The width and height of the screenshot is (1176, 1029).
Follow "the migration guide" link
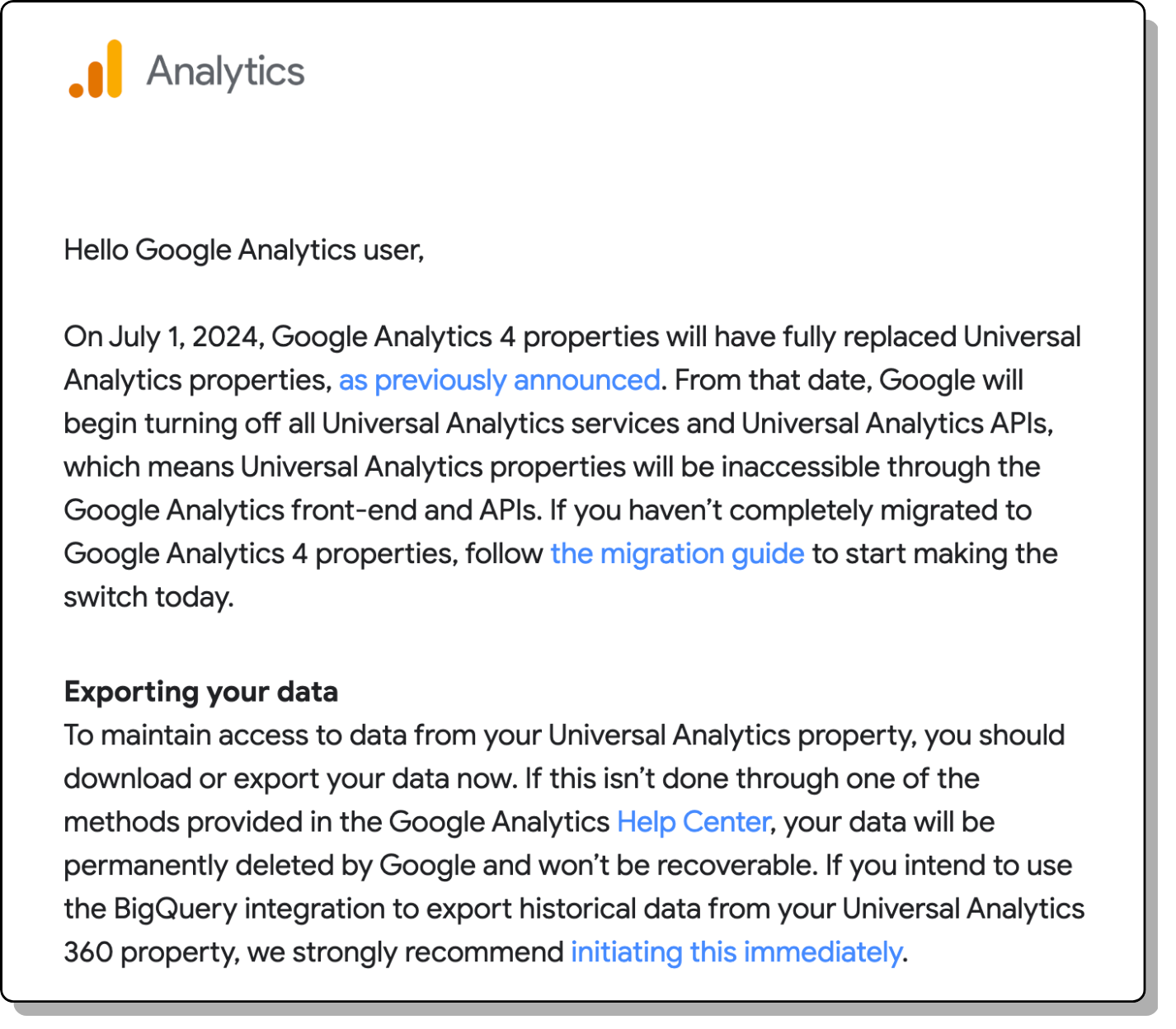click(x=677, y=553)
